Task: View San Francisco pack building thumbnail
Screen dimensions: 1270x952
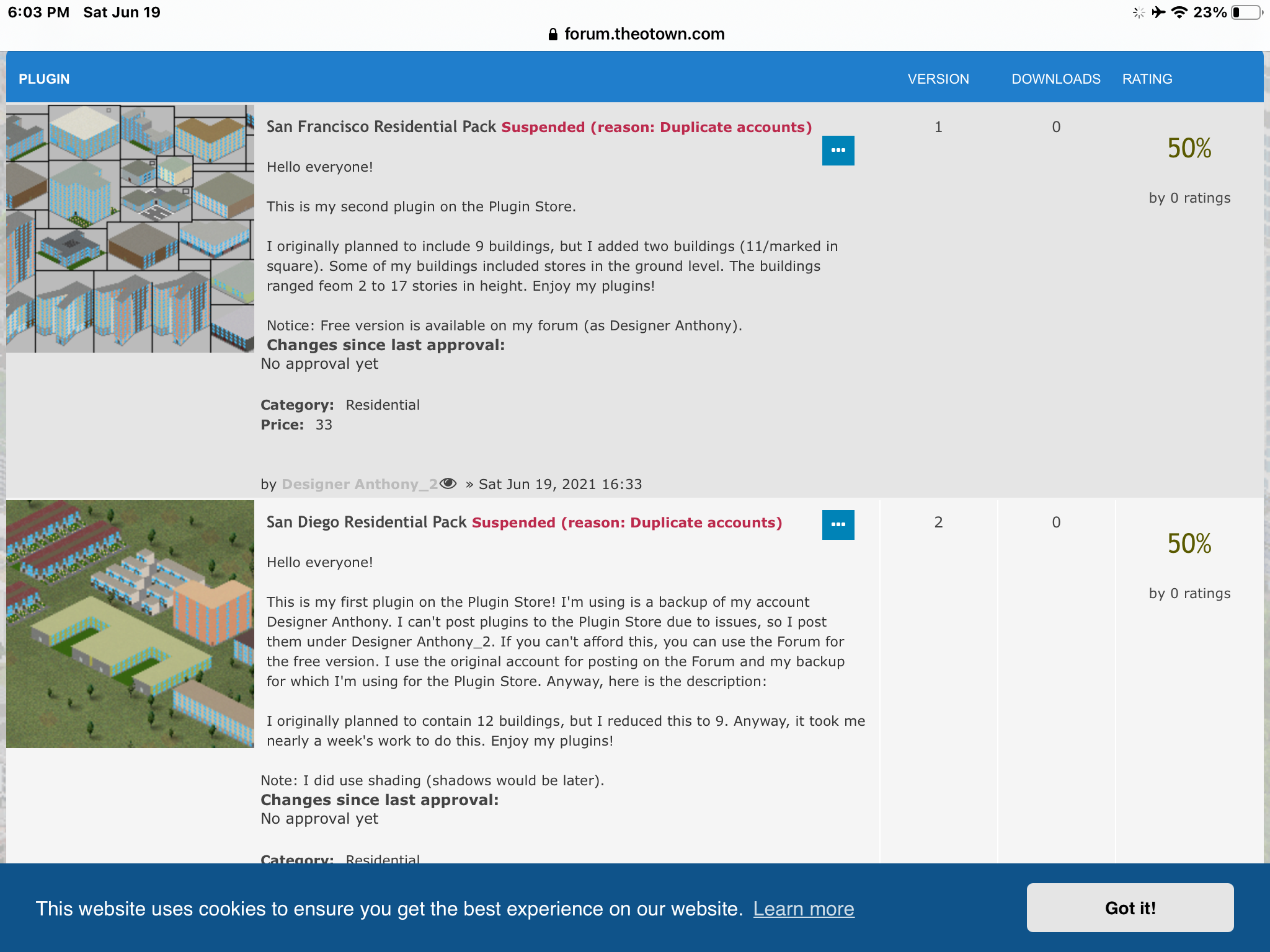Action: (x=130, y=229)
